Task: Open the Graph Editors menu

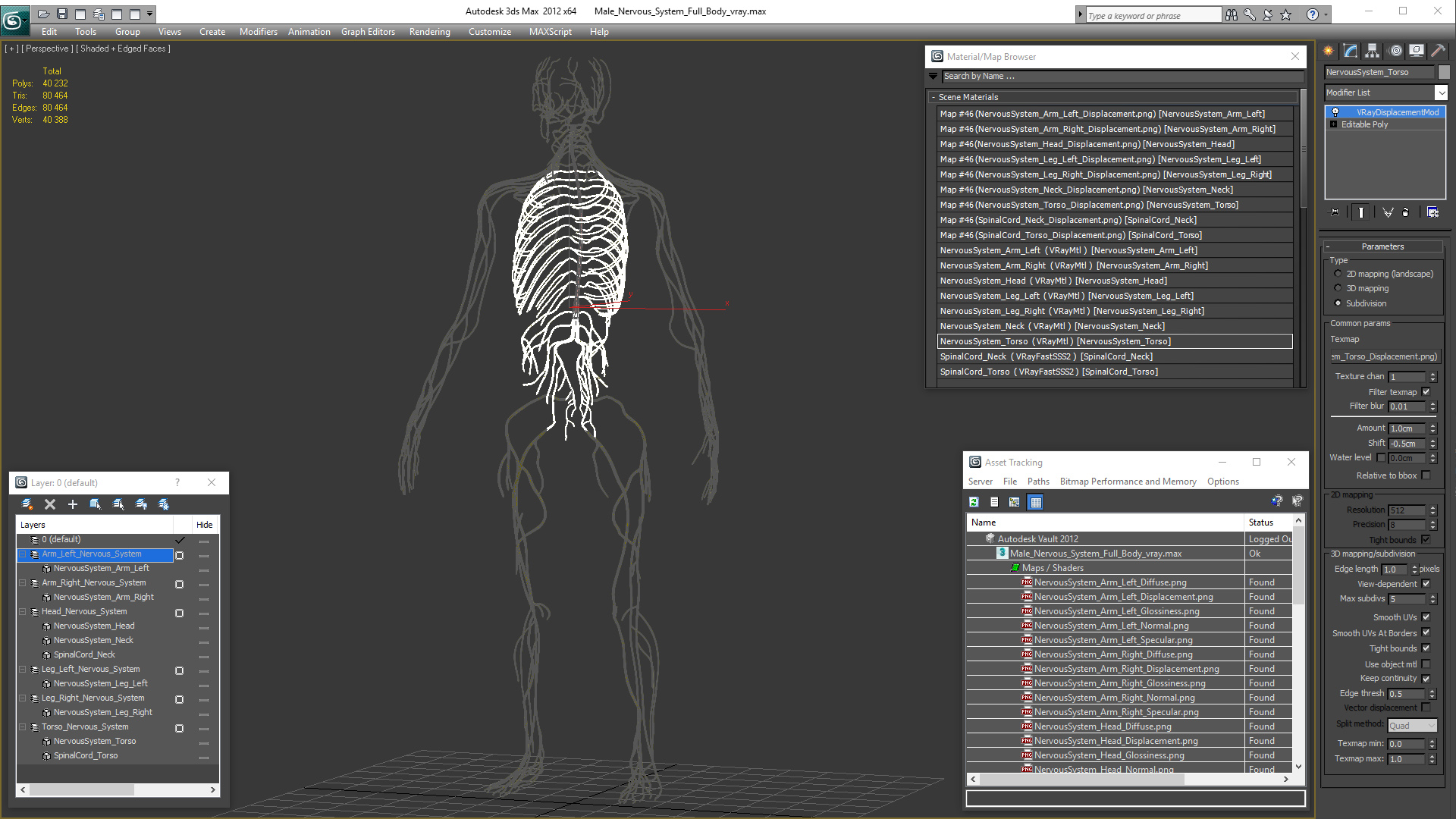Action: coord(368,32)
